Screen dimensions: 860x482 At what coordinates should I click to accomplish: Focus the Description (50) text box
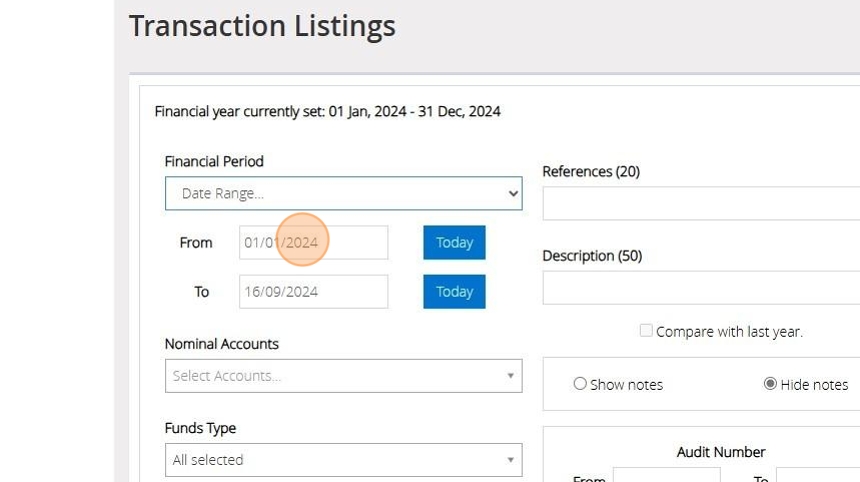point(700,288)
